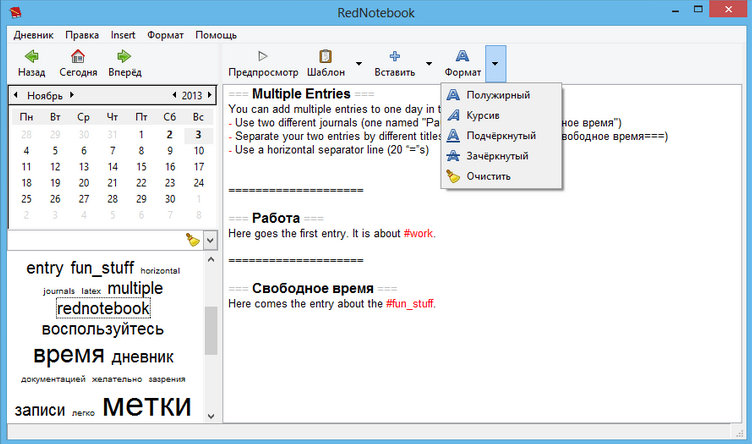The width and height of the screenshot is (752, 444).
Task: Click the tag cloud scrollbar thumb
Action: [x=211, y=330]
